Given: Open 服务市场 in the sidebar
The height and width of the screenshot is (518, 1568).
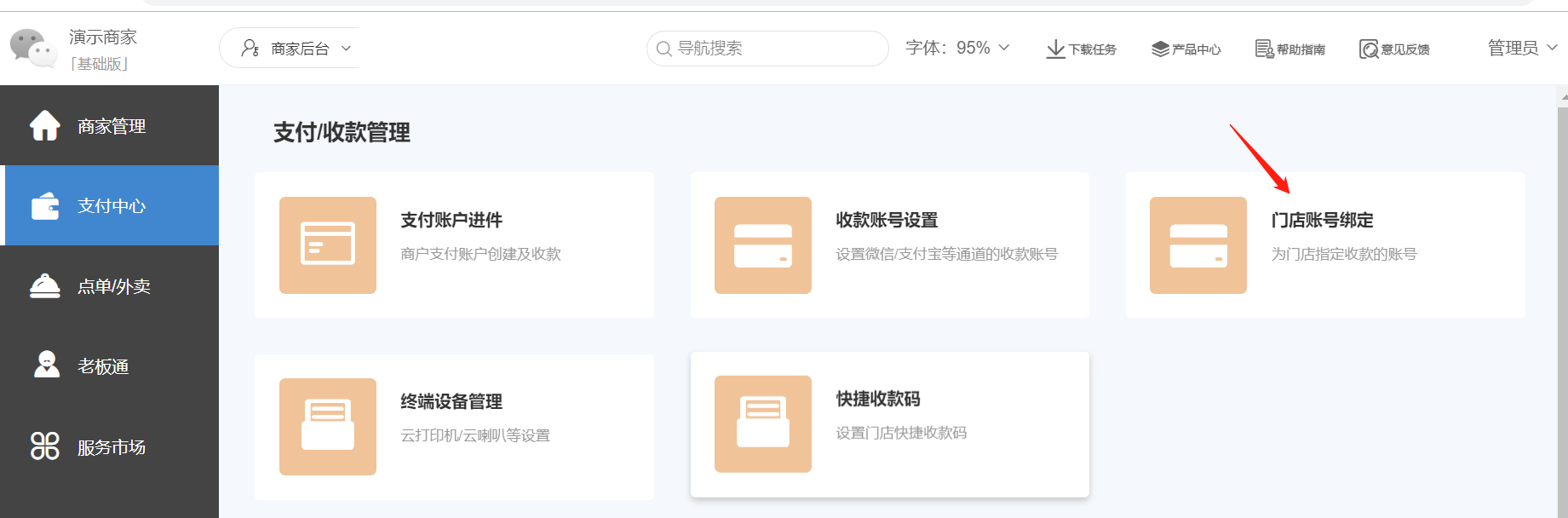Looking at the screenshot, I should coord(111,447).
